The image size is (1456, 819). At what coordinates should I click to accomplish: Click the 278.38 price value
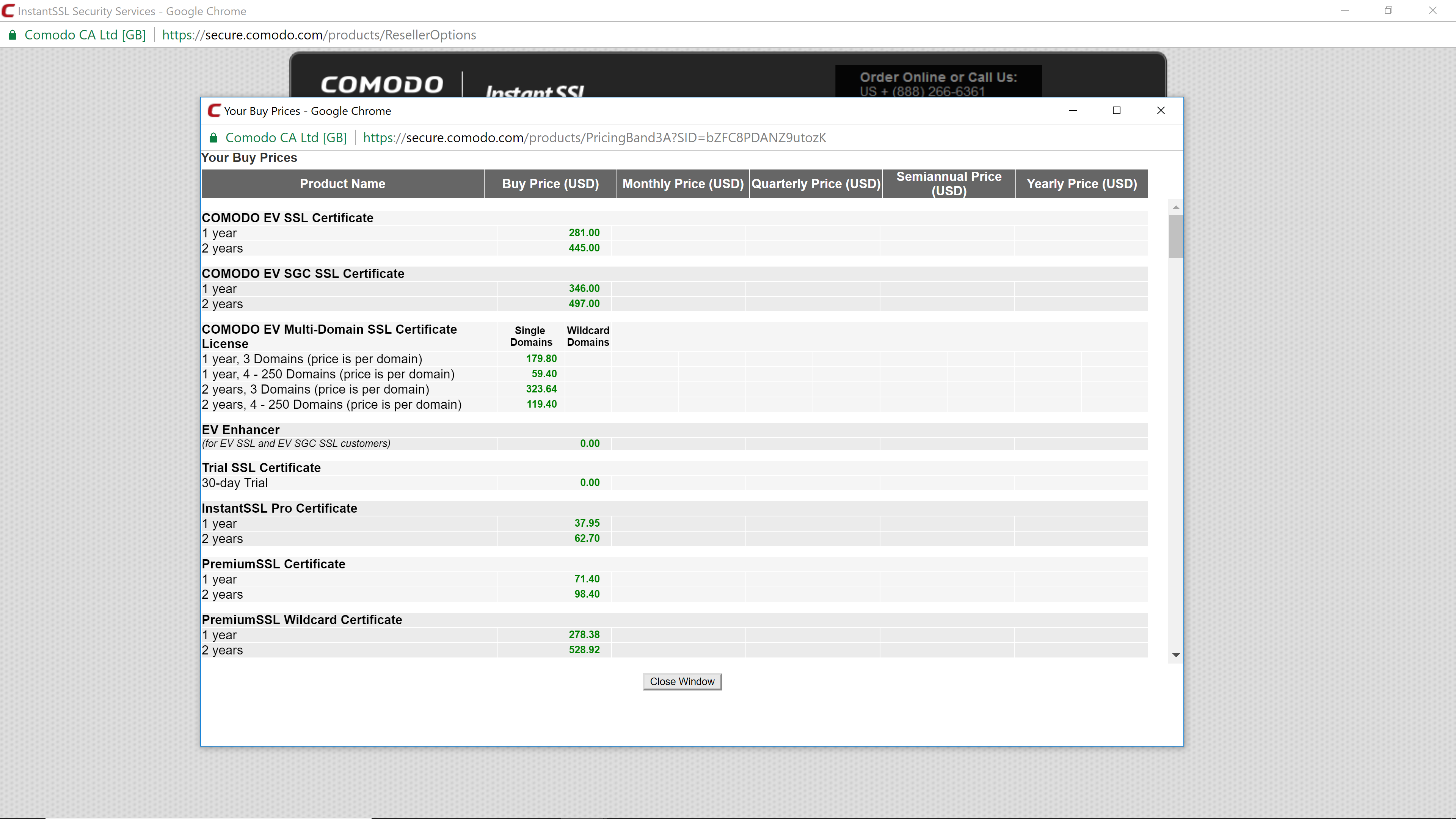[584, 635]
